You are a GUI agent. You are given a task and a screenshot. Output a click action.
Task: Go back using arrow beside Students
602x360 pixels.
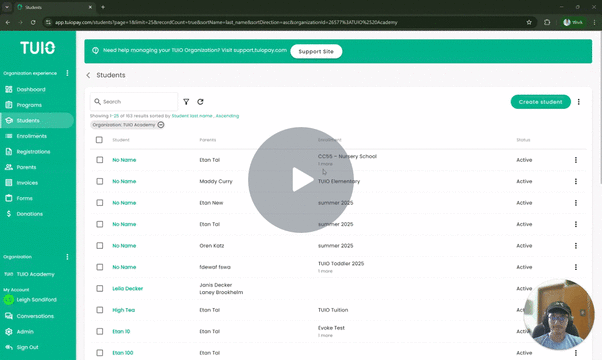coord(88,75)
